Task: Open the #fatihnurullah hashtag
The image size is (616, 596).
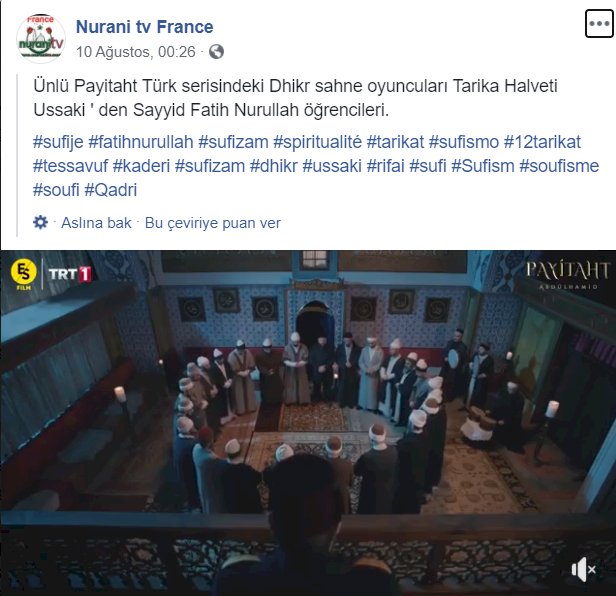Action: [141, 142]
